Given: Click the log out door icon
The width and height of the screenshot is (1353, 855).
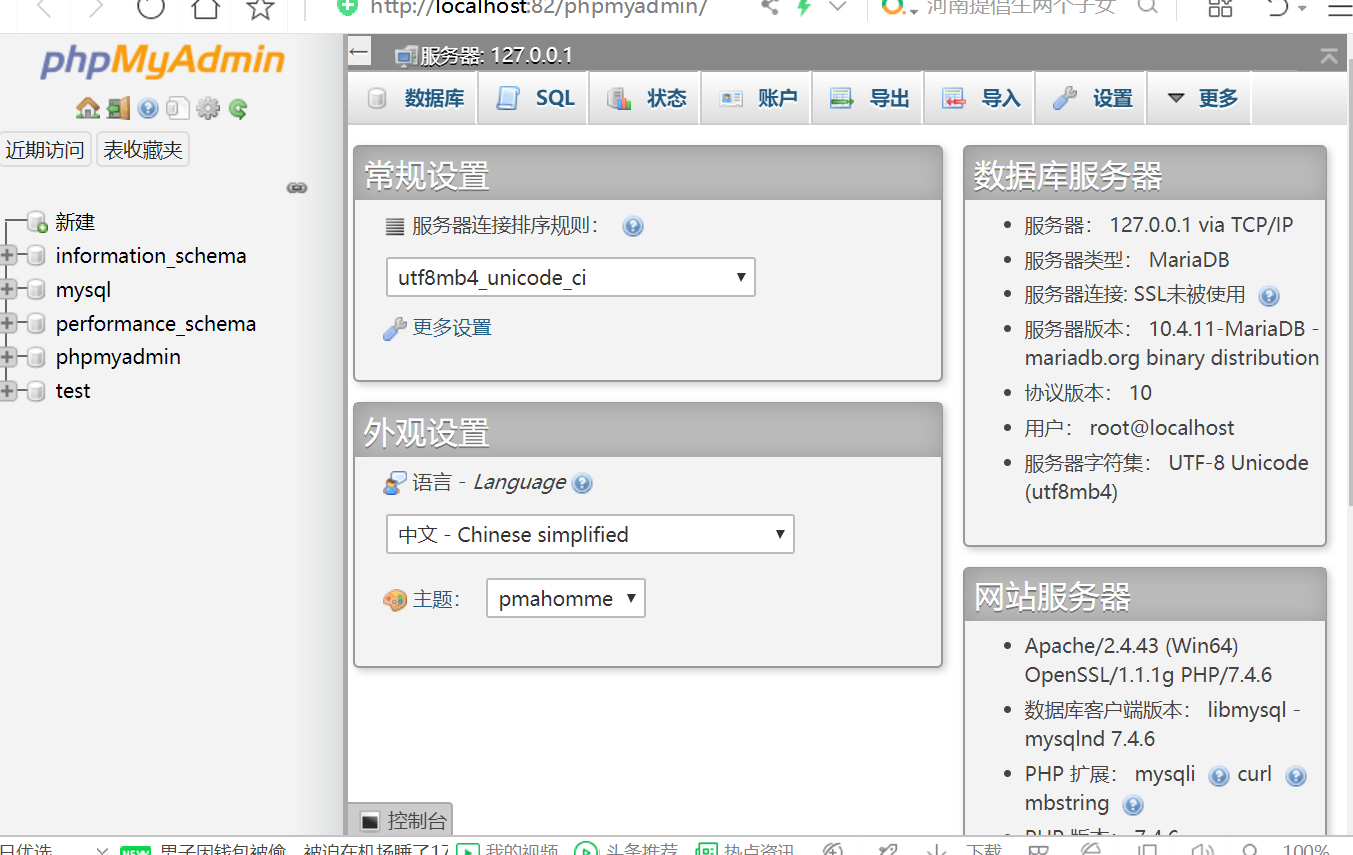Looking at the screenshot, I should (x=118, y=108).
